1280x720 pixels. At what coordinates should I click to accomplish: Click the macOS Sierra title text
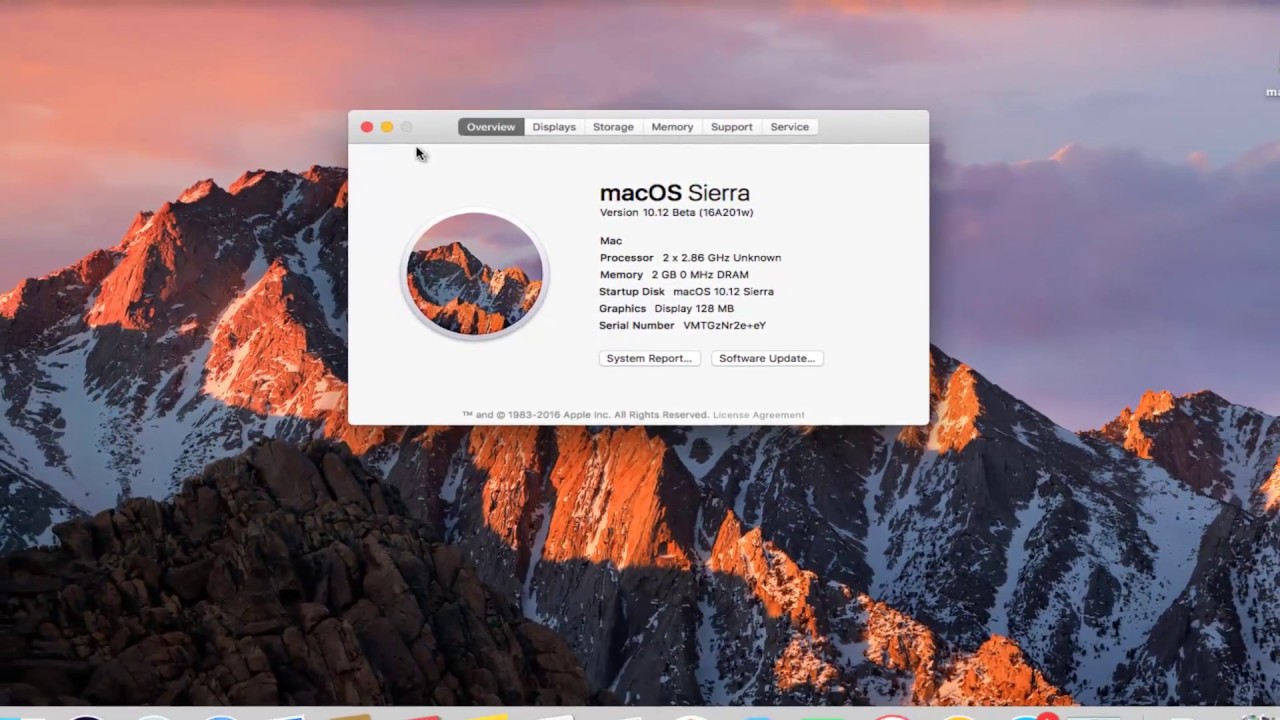(x=675, y=193)
